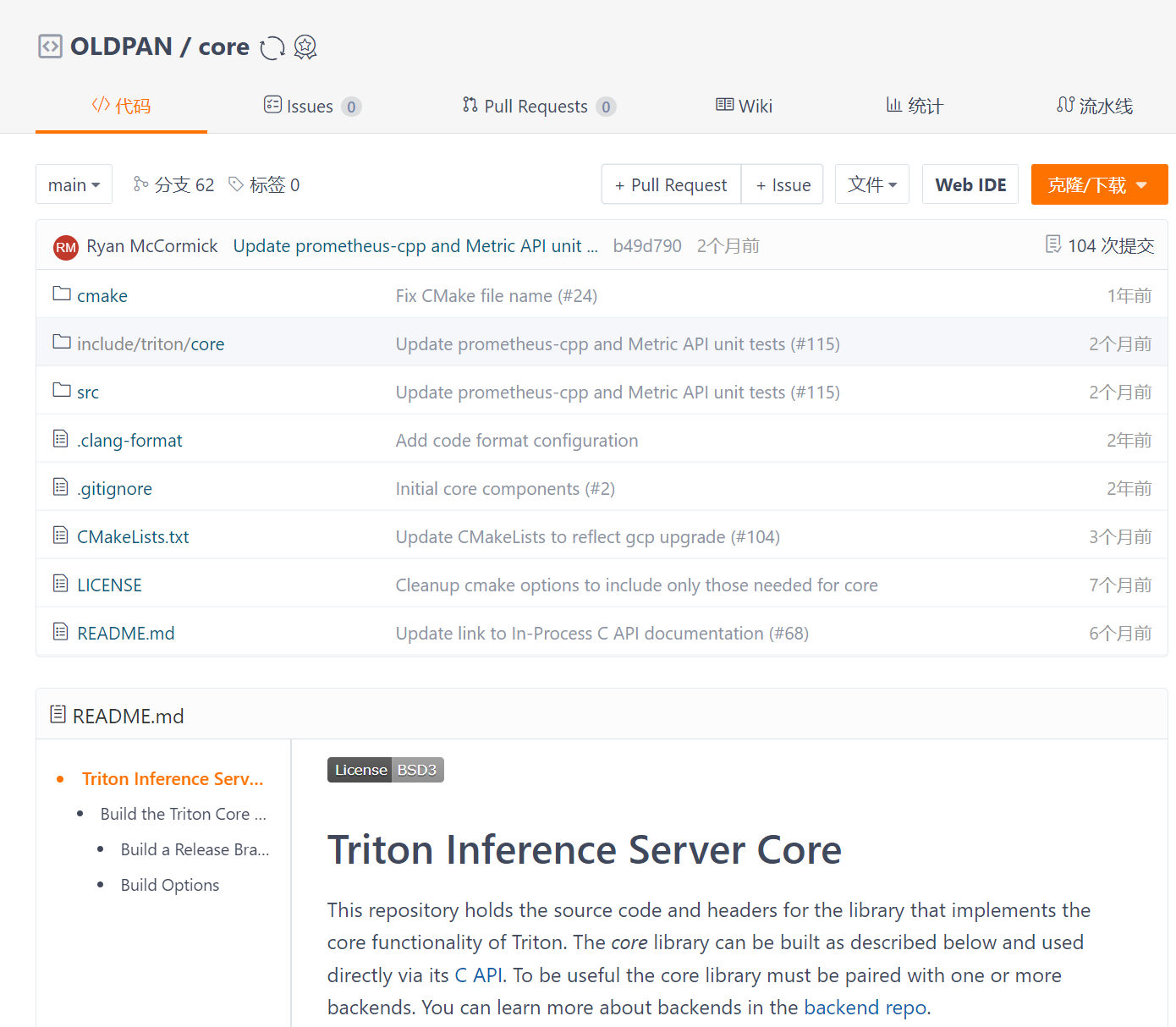
Task: Open the main branch dropdown
Action: coord(74,184)
